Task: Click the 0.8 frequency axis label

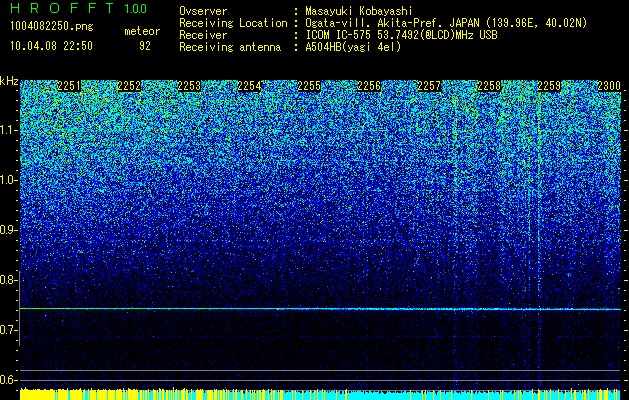Action: [7, 280]
